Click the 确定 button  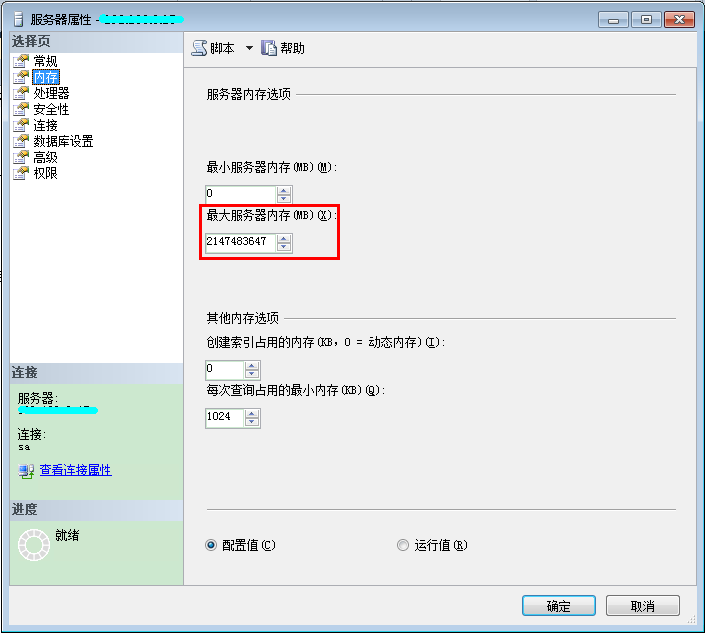tap(559, 606)
